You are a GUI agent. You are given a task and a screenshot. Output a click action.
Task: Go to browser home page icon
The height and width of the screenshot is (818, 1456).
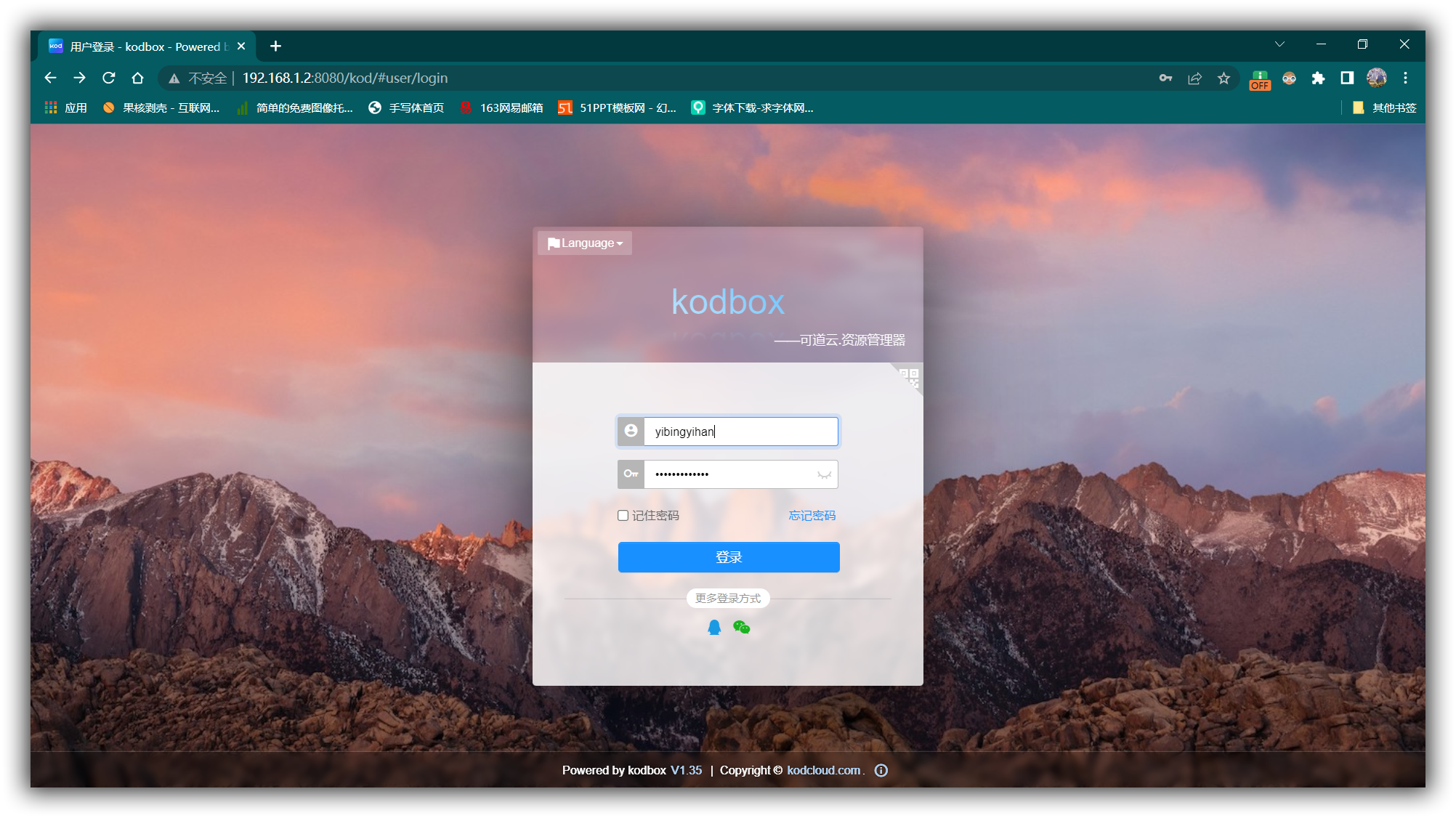pyautogui.click(x=137, y=78)
